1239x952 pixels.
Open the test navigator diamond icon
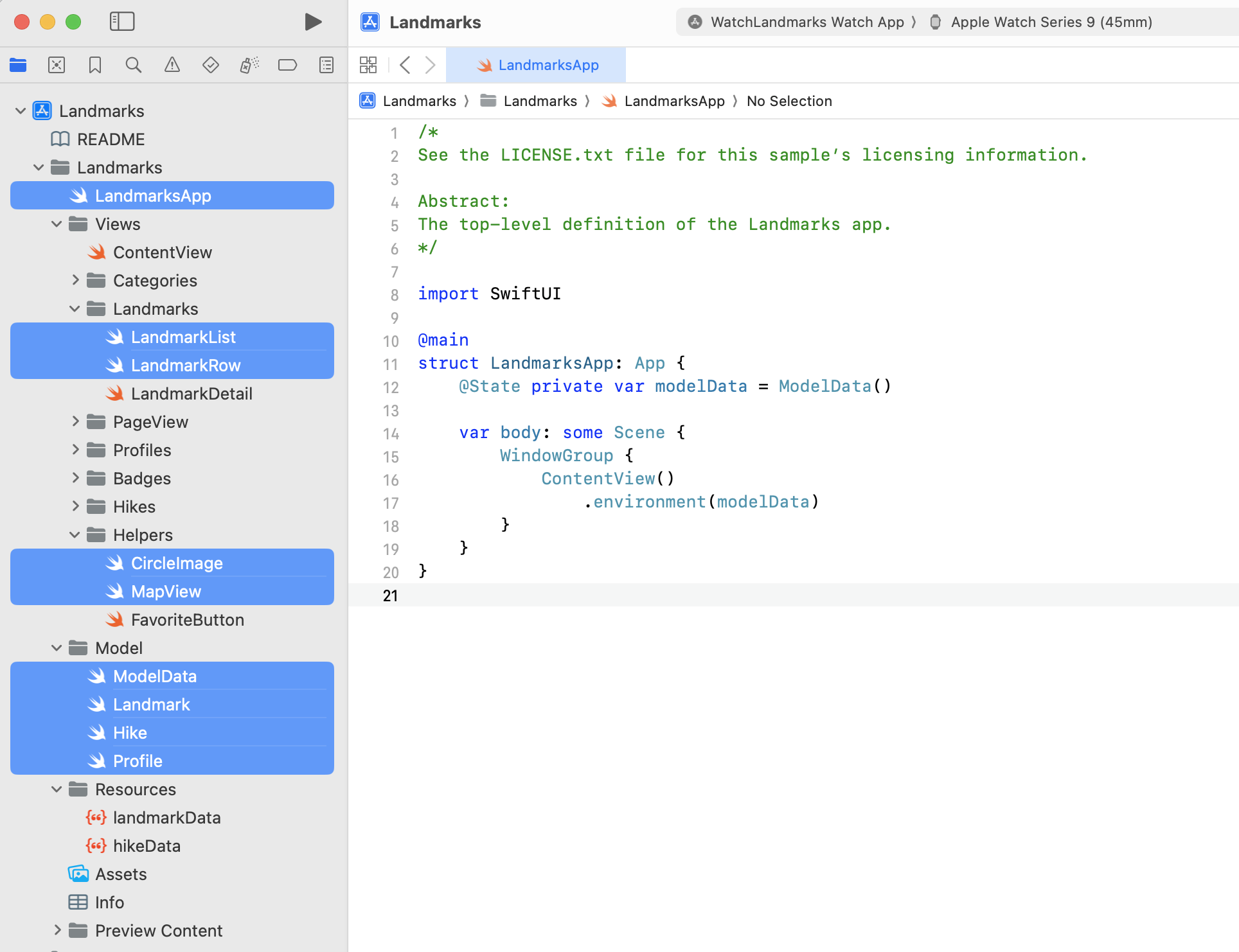tap(211, 65)
